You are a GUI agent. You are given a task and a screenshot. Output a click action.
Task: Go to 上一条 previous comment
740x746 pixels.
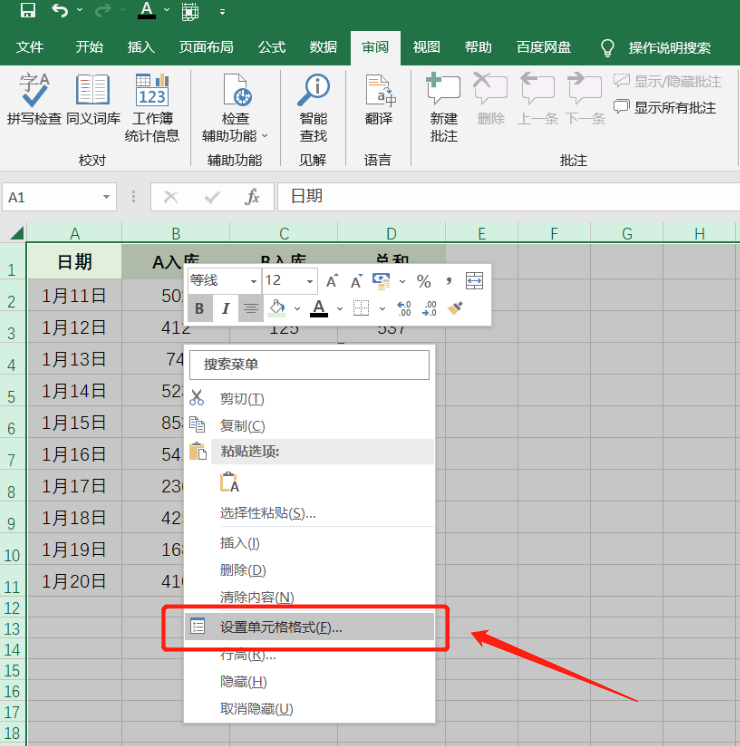(x=538, y=100)
